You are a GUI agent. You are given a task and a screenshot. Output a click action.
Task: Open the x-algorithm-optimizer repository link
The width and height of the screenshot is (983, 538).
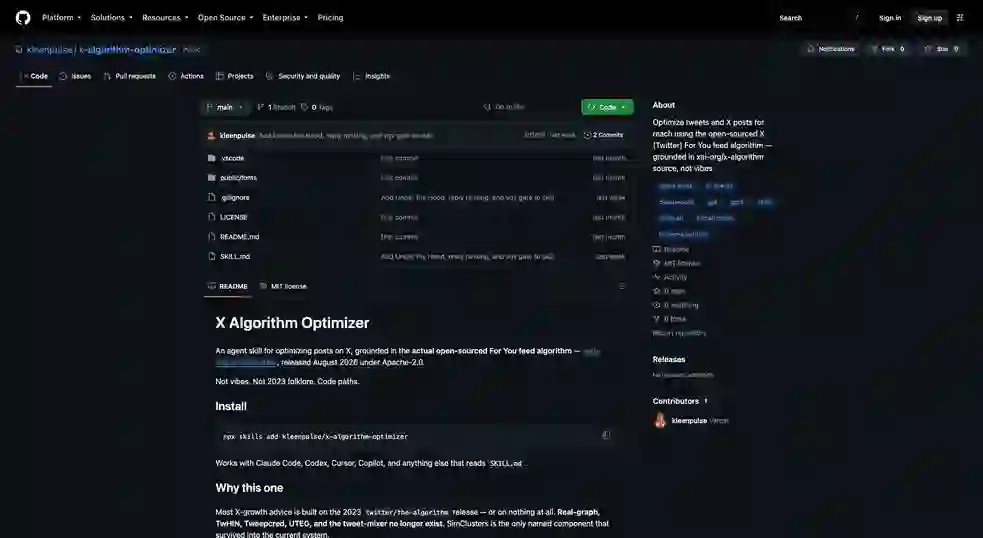click(128, 49)
